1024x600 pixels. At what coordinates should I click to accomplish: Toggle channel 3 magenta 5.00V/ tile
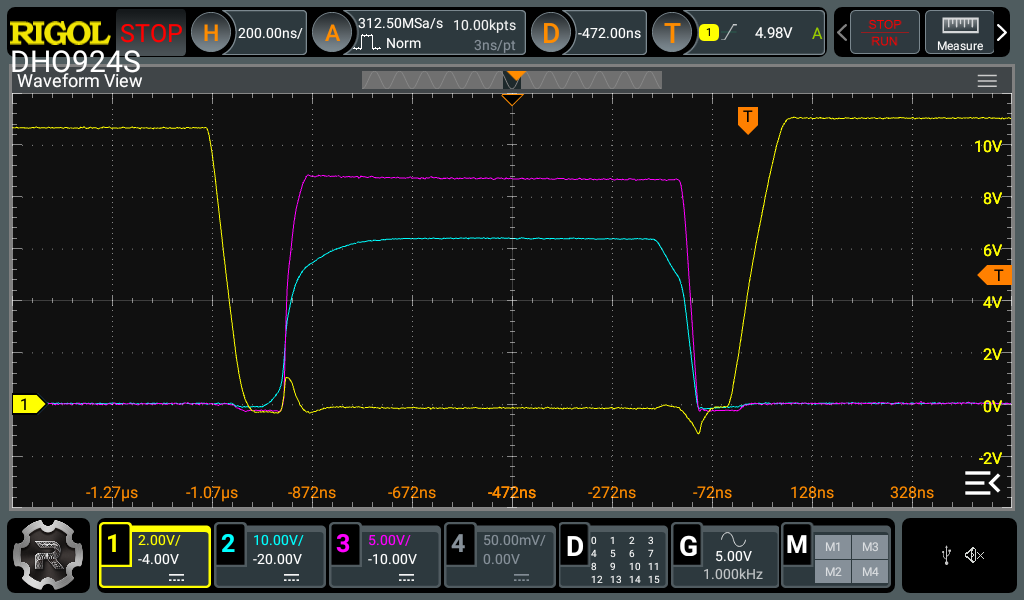pyautogui.click(x=385, y=556)
